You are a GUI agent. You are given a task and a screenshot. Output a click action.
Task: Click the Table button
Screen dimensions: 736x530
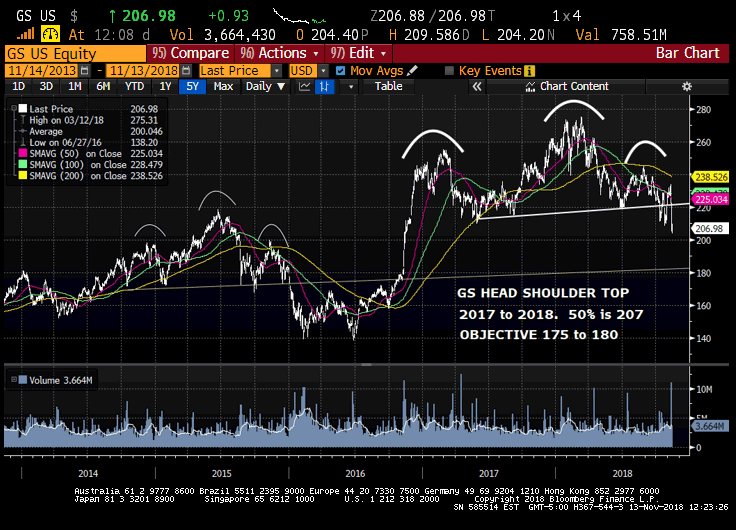tap(388, 86)
